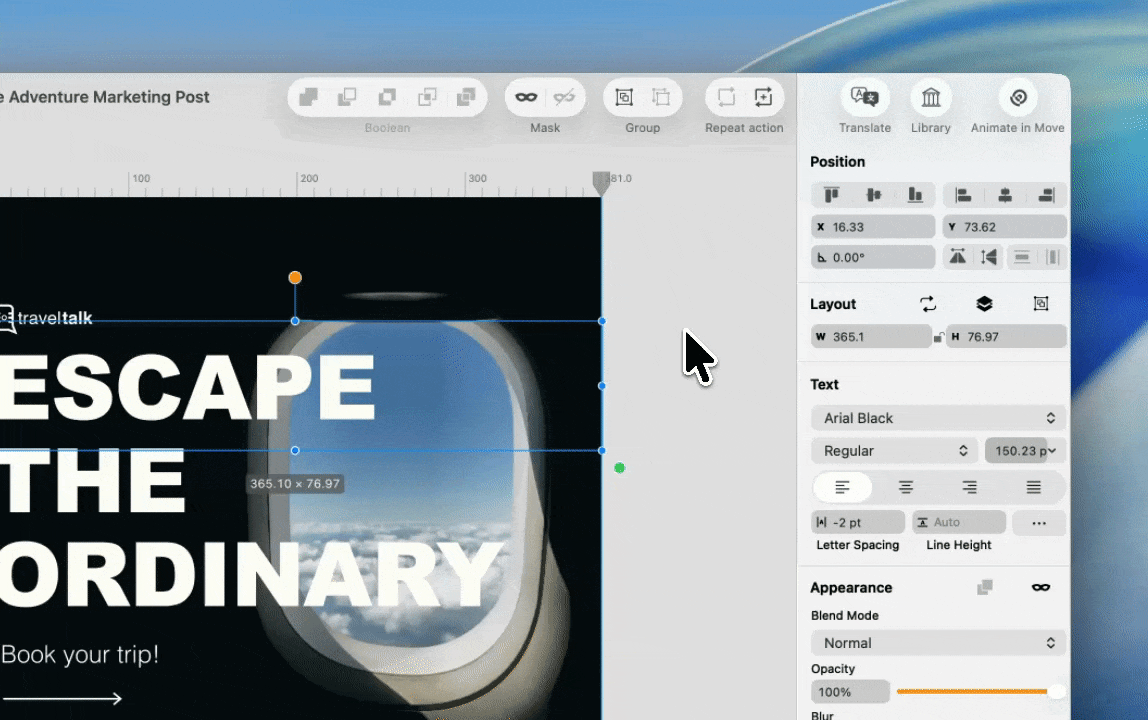Open the Library panel
The image size is (1148, 720).
point(931,97)
